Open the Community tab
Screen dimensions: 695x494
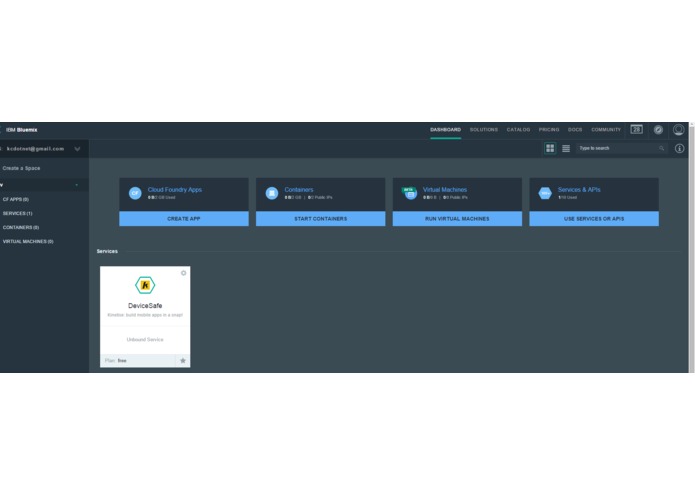point(606,130)
